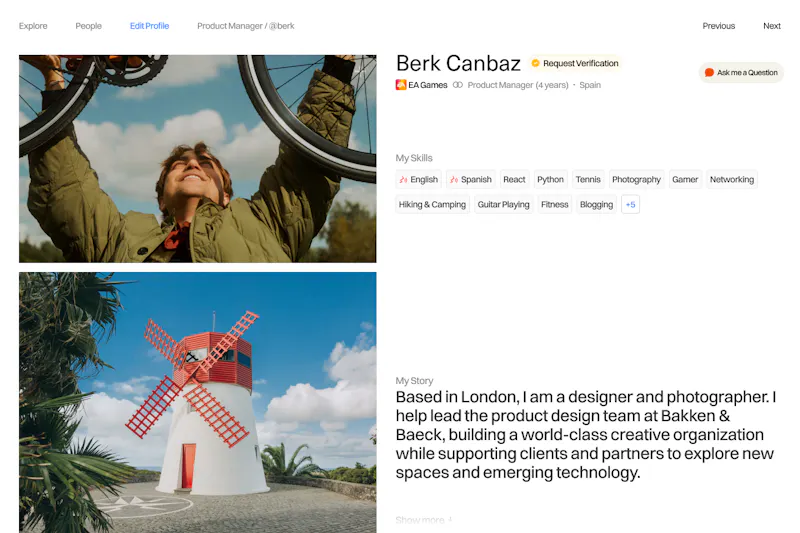Expand hidden skills with the +5 chip
Image resolution: width=800 pixels, height=533 pixels.
[x=631, y=205]
